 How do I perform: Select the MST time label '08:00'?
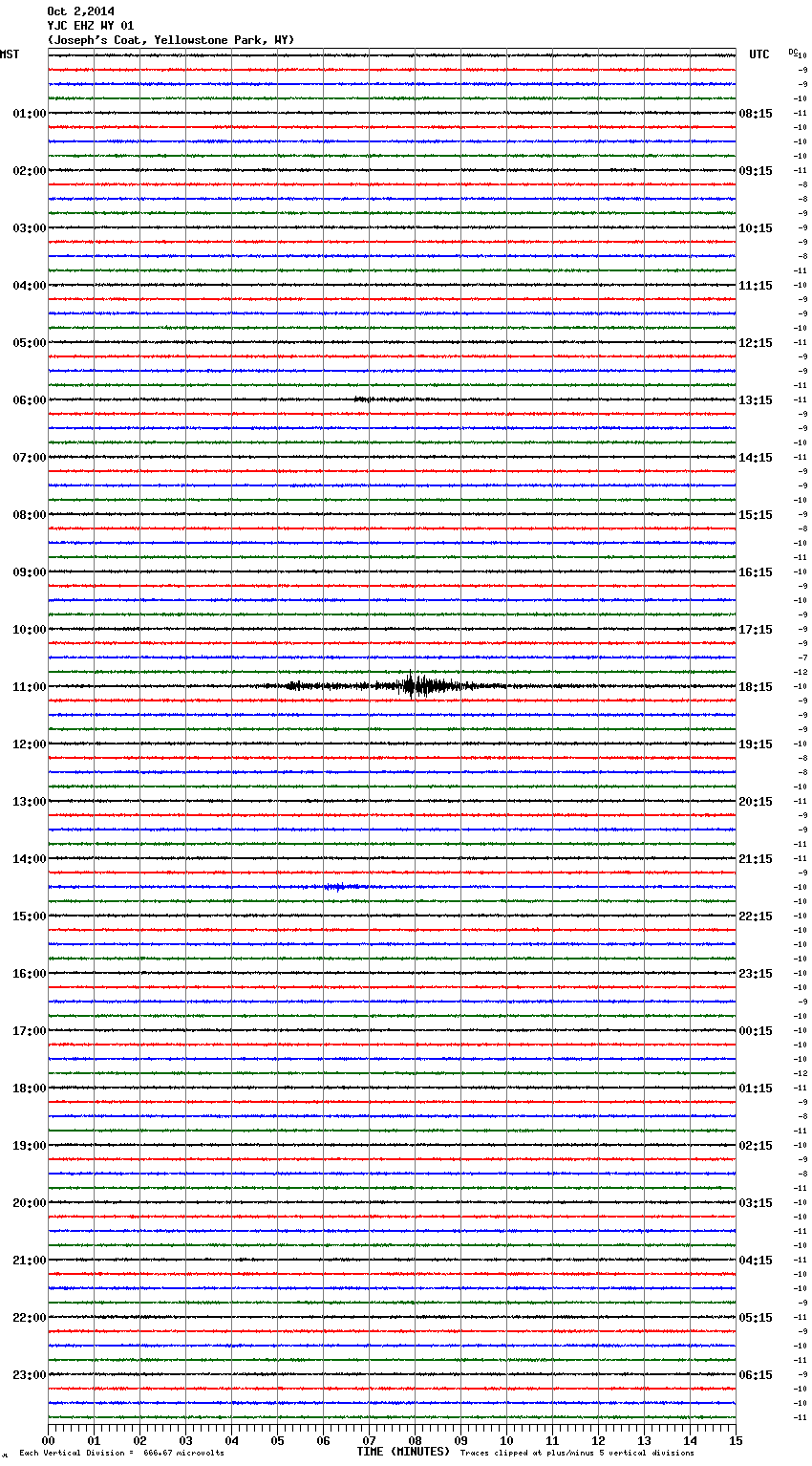29,515
